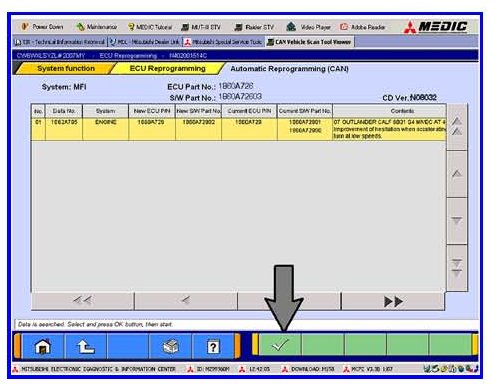Screen dimensions: 493x385
Task: Open Adobe Reader from toolbar
Action: pyautogui.click(x=363, y=27)
